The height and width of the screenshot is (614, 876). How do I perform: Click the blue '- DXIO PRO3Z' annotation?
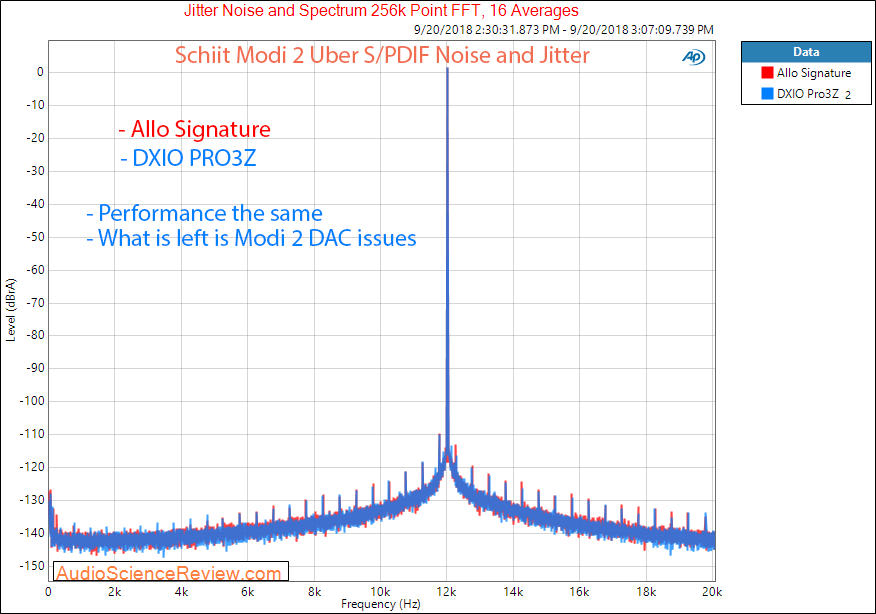click(x=188, y=158)
